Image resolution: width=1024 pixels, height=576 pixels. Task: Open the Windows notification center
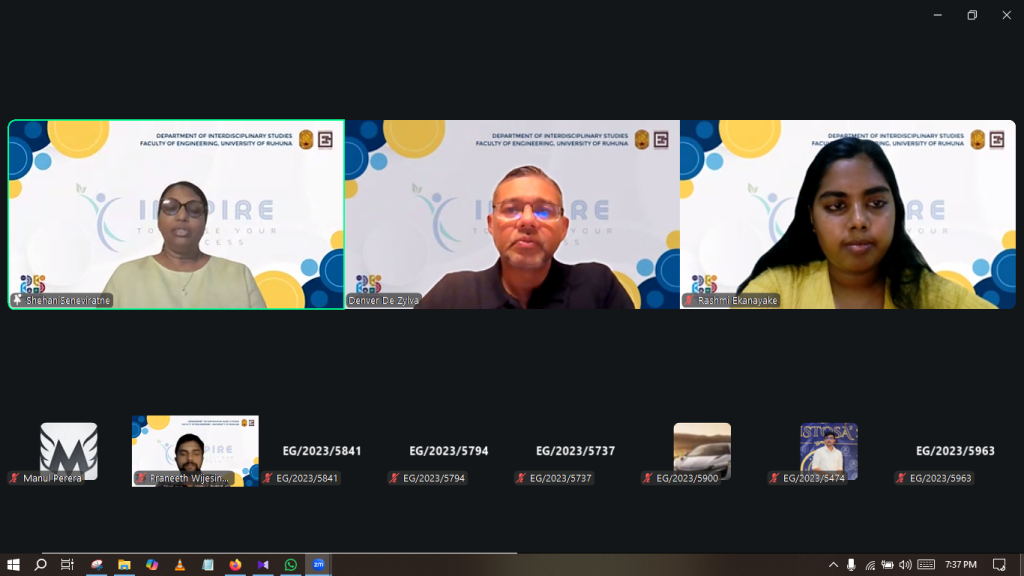click(x=998, y=565)
